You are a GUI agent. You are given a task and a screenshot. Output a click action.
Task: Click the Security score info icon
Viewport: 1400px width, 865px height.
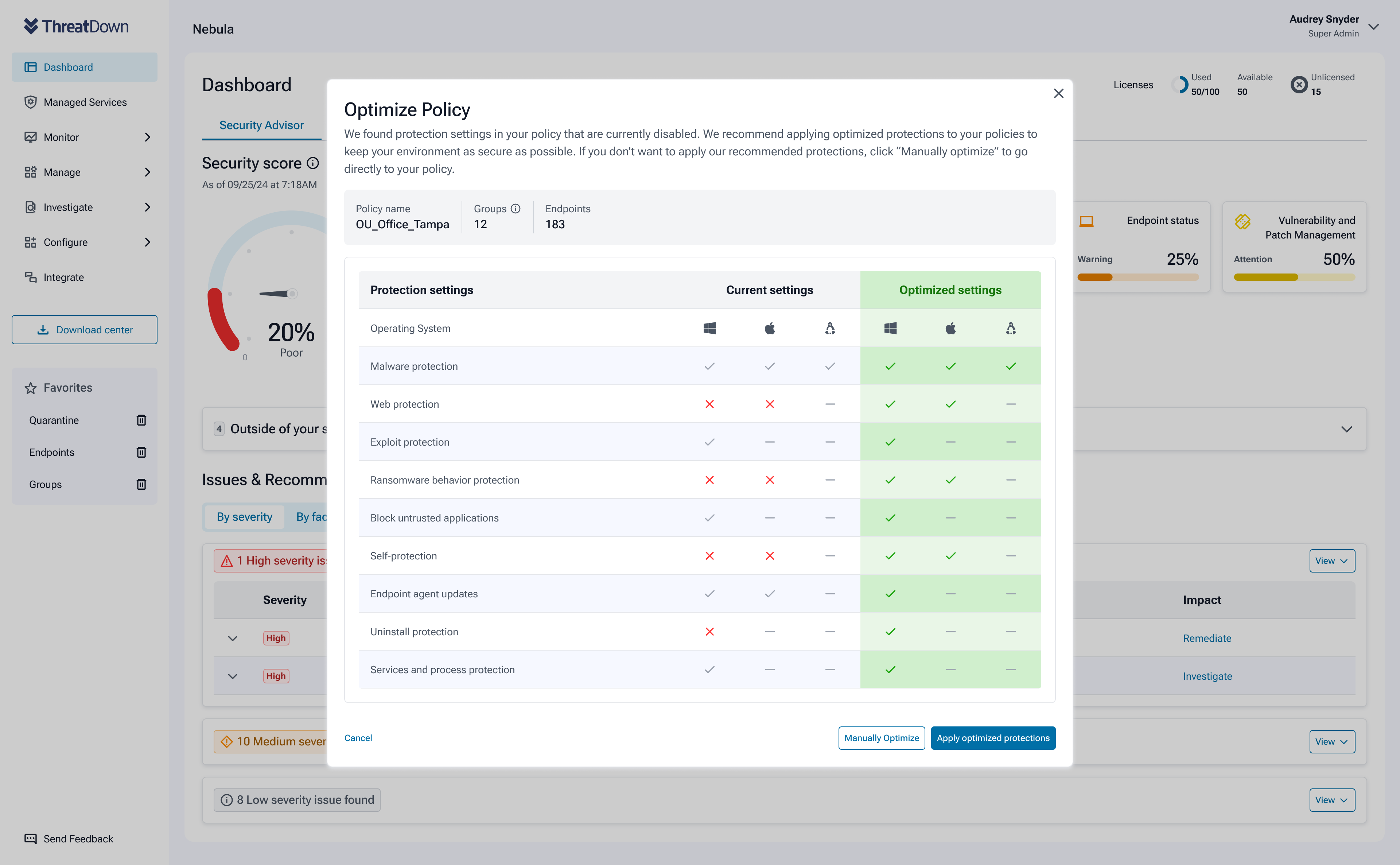click(313, 164)
